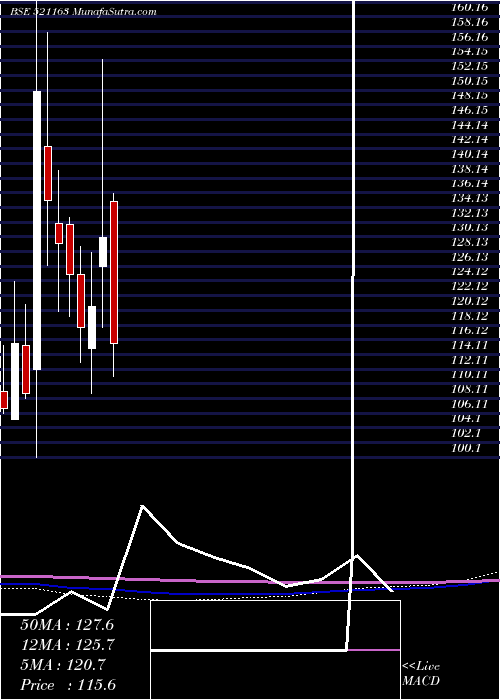Click the 160.16 price axis label
The height and width of the screenshot is (700, 500).
click(x=472, y=7)
